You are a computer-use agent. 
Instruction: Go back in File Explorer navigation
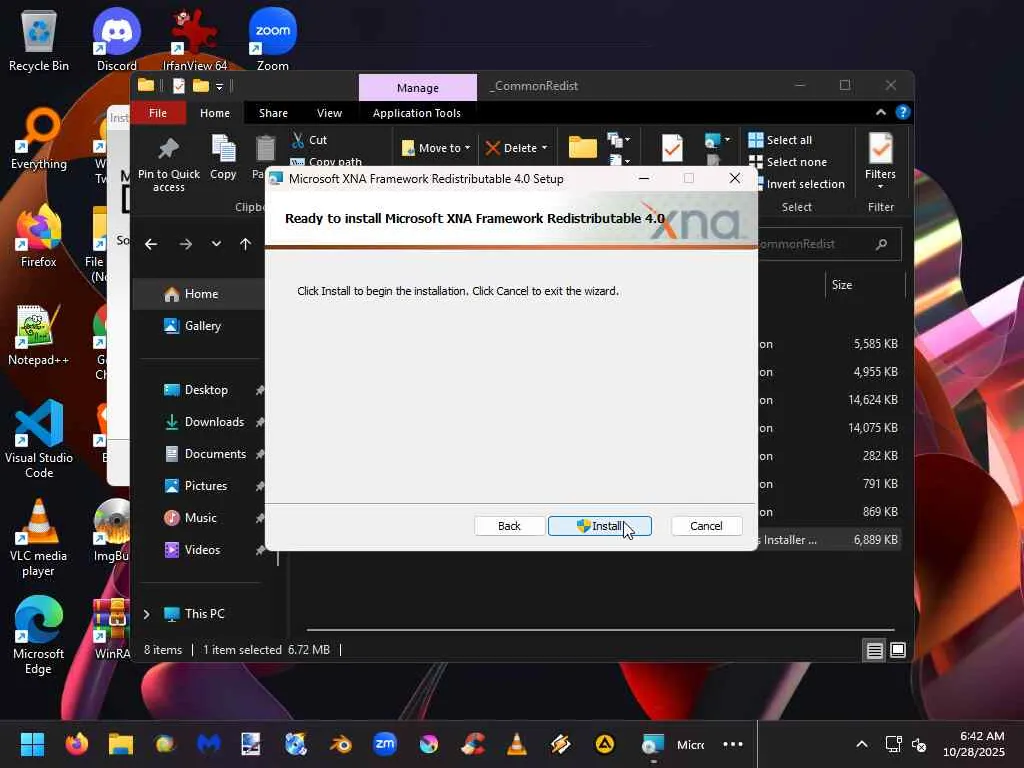tap(152, 244)
